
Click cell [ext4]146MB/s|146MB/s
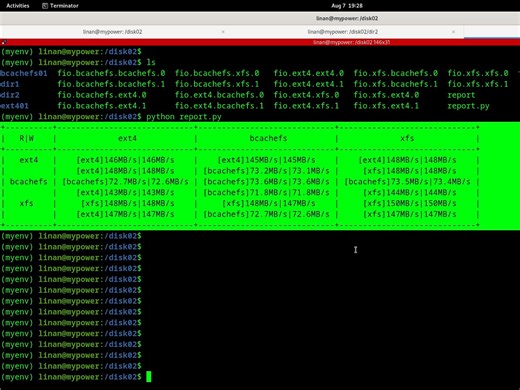pyautogui.click(x=125, y=160)
